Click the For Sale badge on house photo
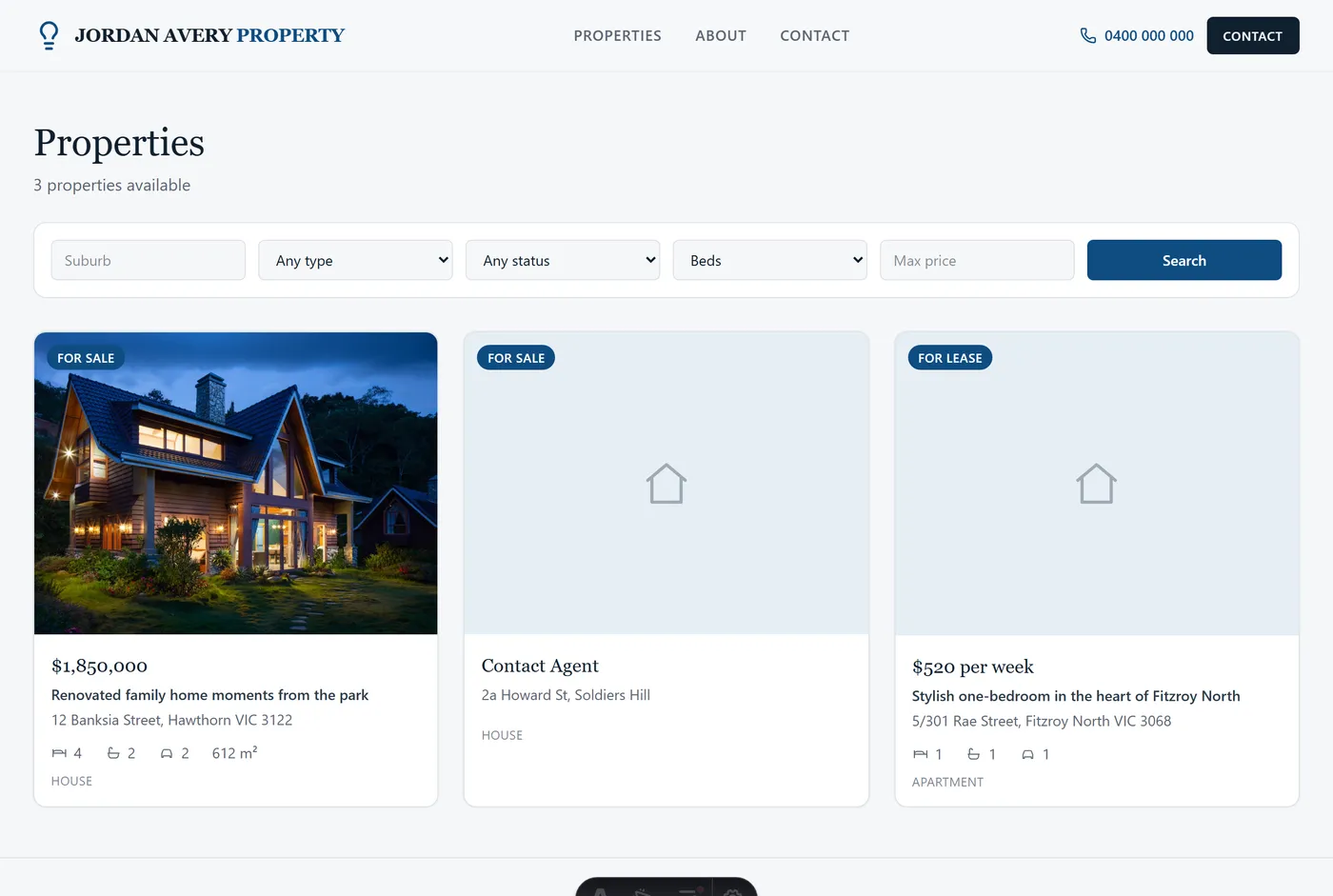Screen dimensions: 1333x896 point(86,358)
